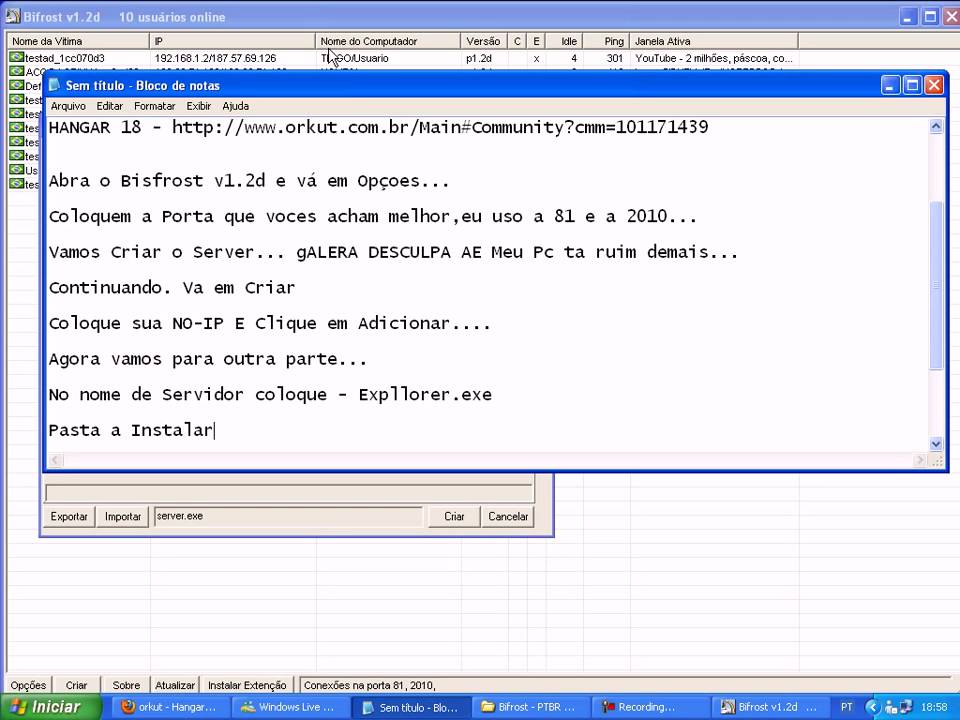Viewport: 960px width, 720px height.
Task: Click status text 'Conexões na porta 81, 2010,'
Action: coord(369,685)
